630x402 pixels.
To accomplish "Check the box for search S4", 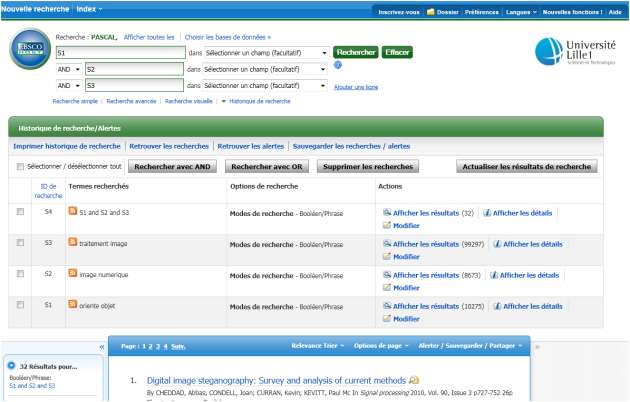I will [x=20, y=212].
